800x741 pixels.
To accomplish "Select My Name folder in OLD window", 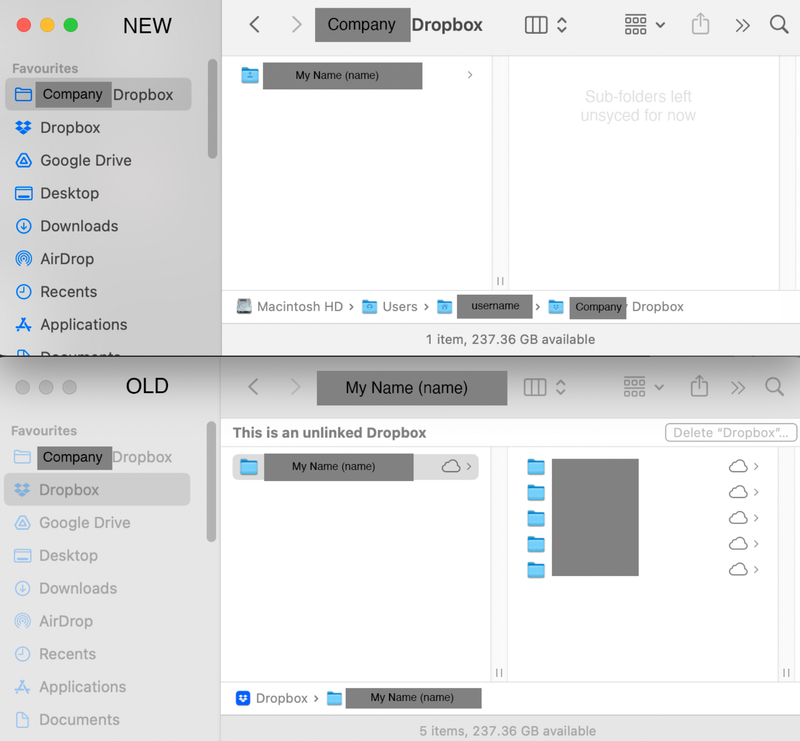I will [356, 467].
